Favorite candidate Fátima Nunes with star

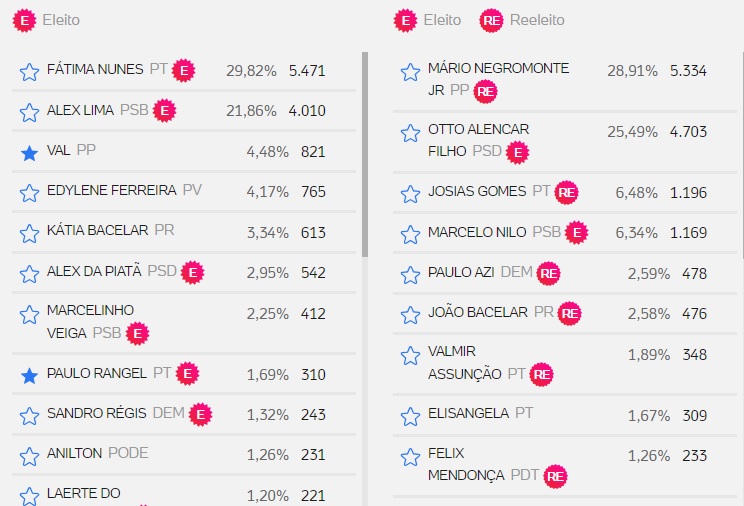[x=29, y=71]
